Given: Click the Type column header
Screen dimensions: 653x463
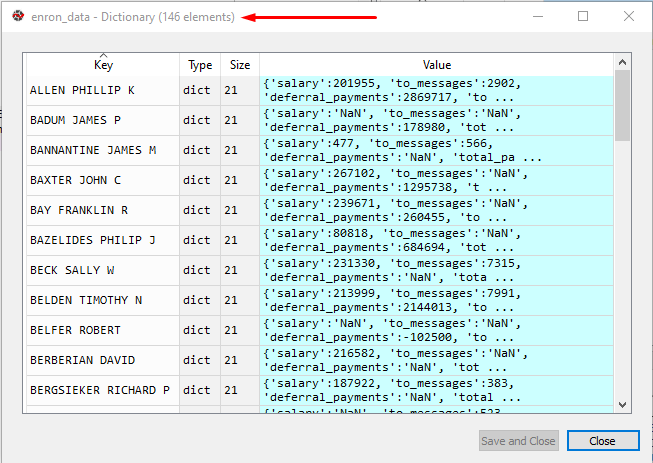Looking at the screenshot, I should (200, 65).
